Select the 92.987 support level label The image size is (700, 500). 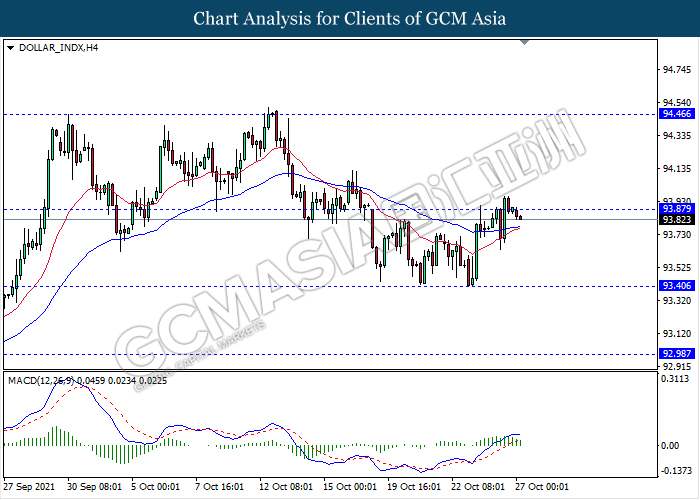tap(677, 354)
